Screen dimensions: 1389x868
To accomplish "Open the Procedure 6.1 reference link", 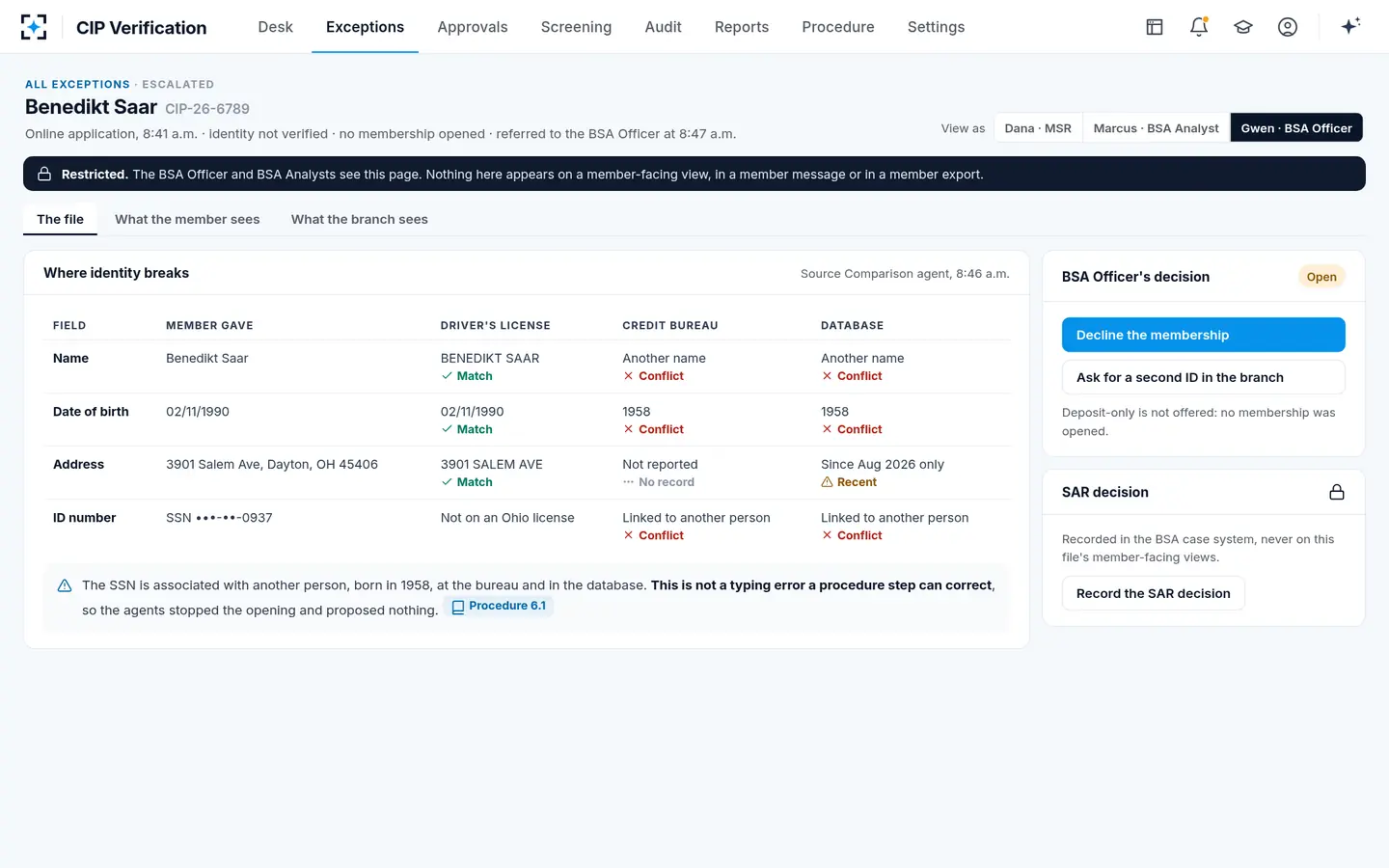I will coord(499,606).
